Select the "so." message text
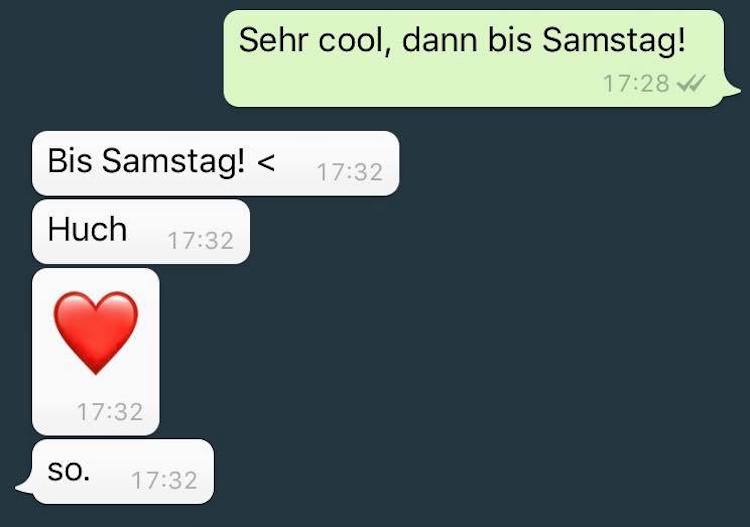 [x=68, y=471]
